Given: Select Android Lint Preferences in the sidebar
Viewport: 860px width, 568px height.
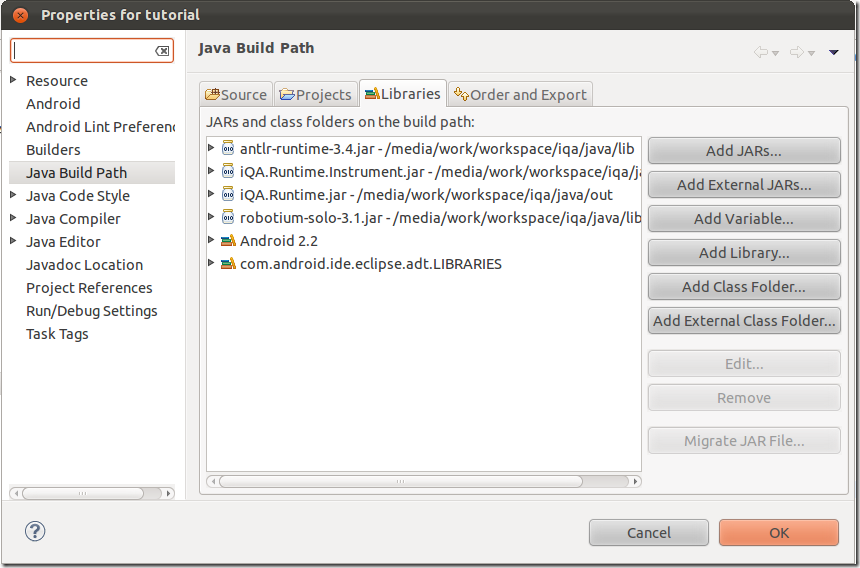Looking at the screenshot, I should pyautogui.click(x=100, y=127).
